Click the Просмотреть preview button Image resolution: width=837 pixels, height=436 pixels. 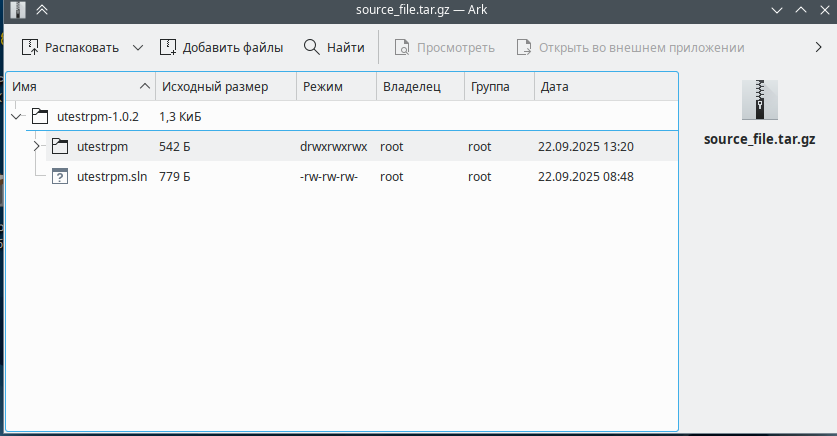coord(445,47)
